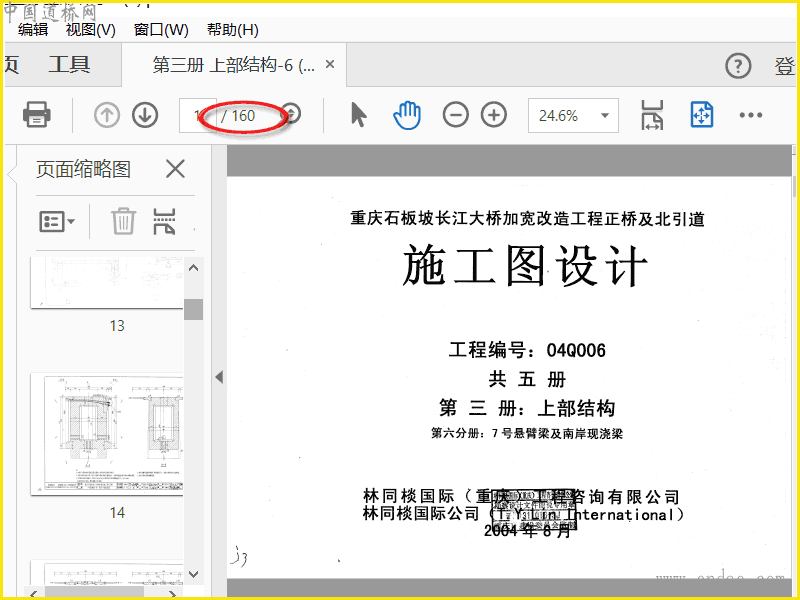
Task: Select the 第三册 上部结构-6 document tab
Action: pos(234,65)
